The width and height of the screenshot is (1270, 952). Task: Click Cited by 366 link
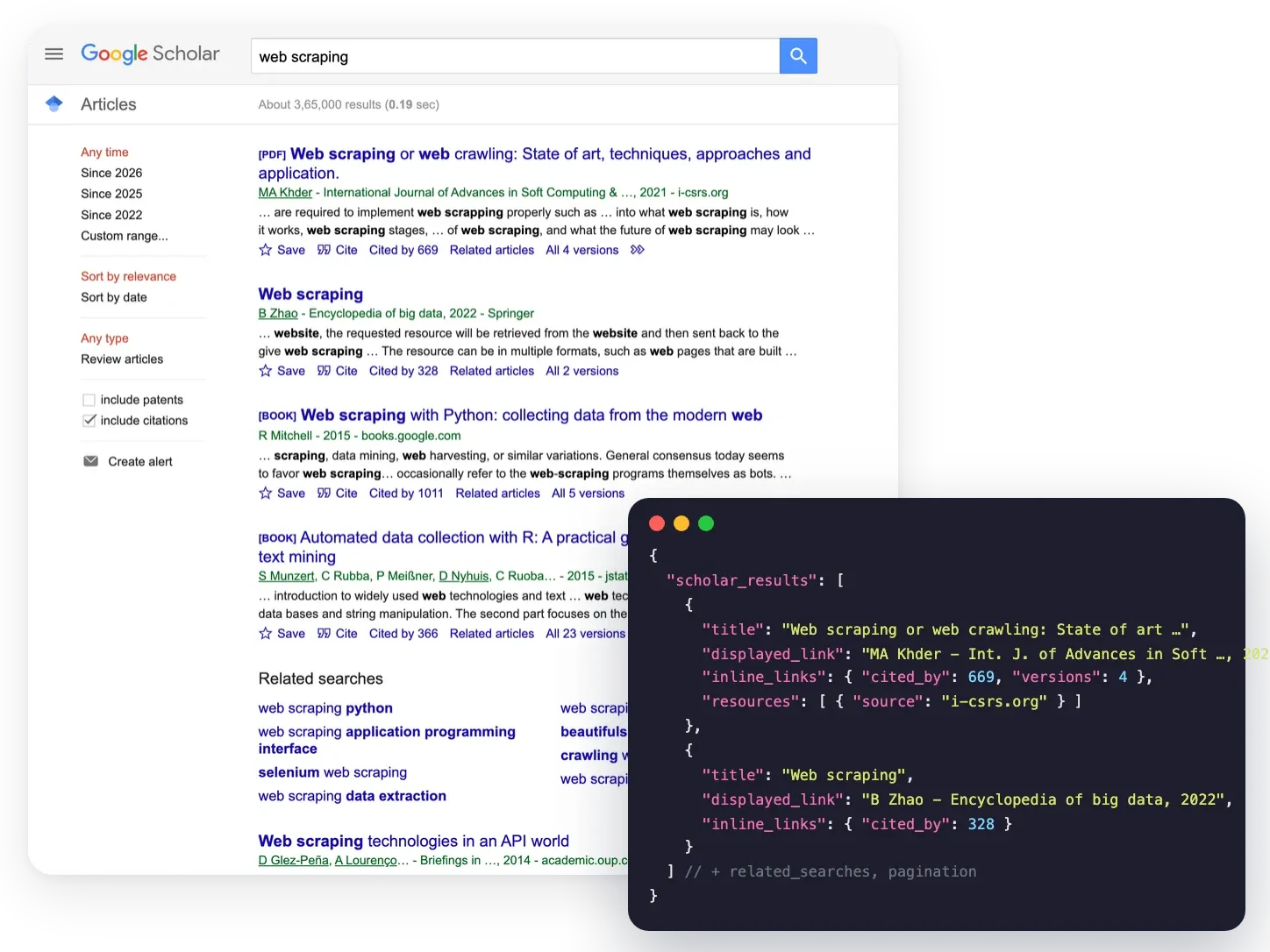coord(403,634)
